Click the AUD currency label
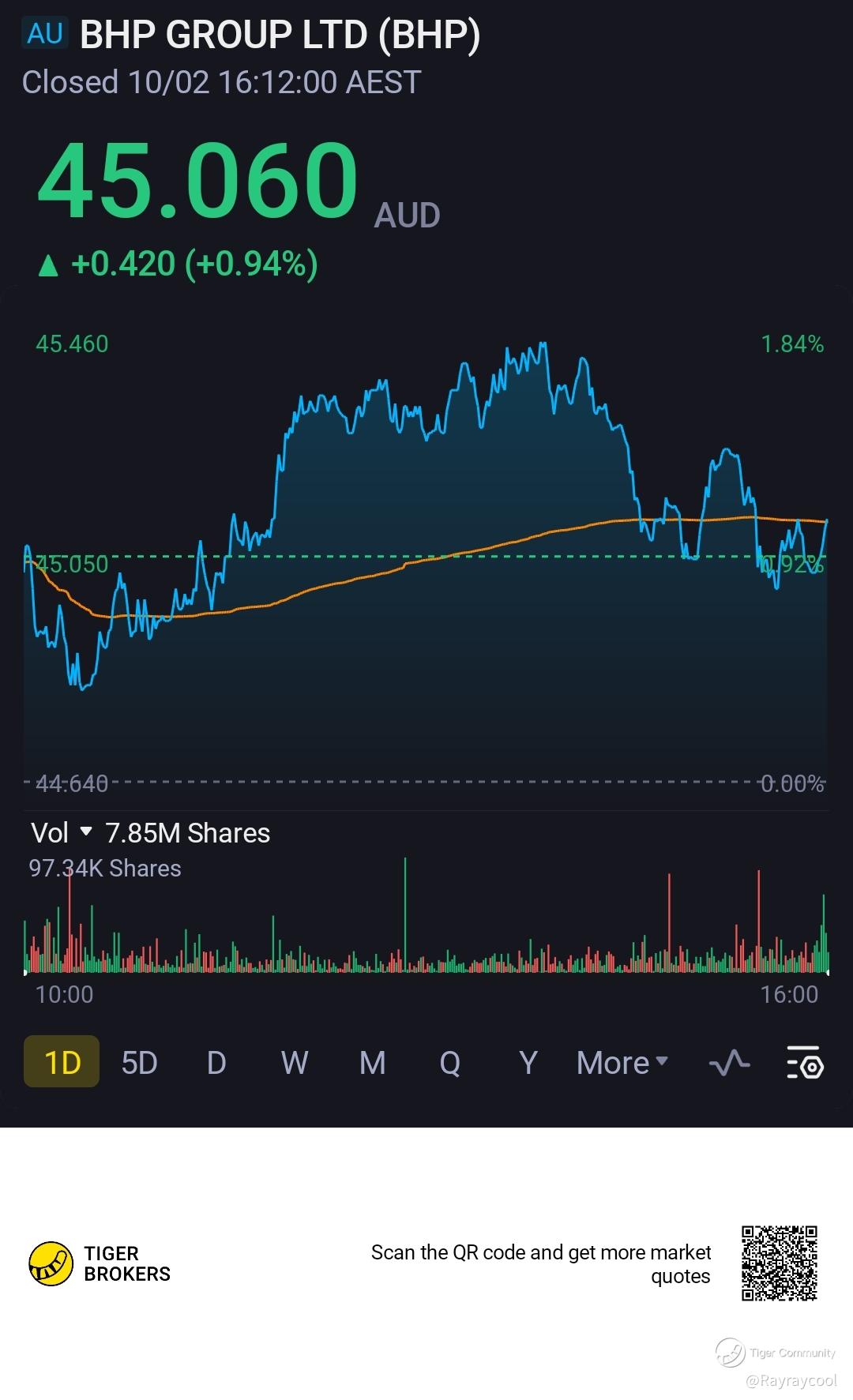This screenshot has width=853, height=1400. [407, 216]
